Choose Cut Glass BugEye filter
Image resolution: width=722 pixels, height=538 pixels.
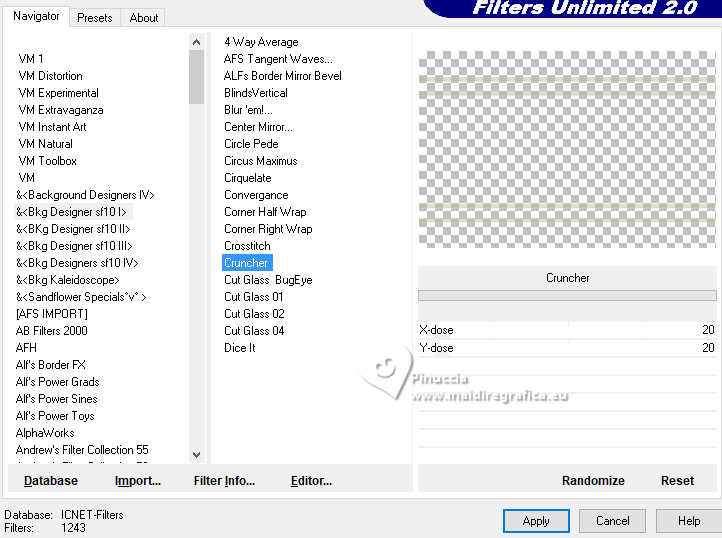pos(268,281)
